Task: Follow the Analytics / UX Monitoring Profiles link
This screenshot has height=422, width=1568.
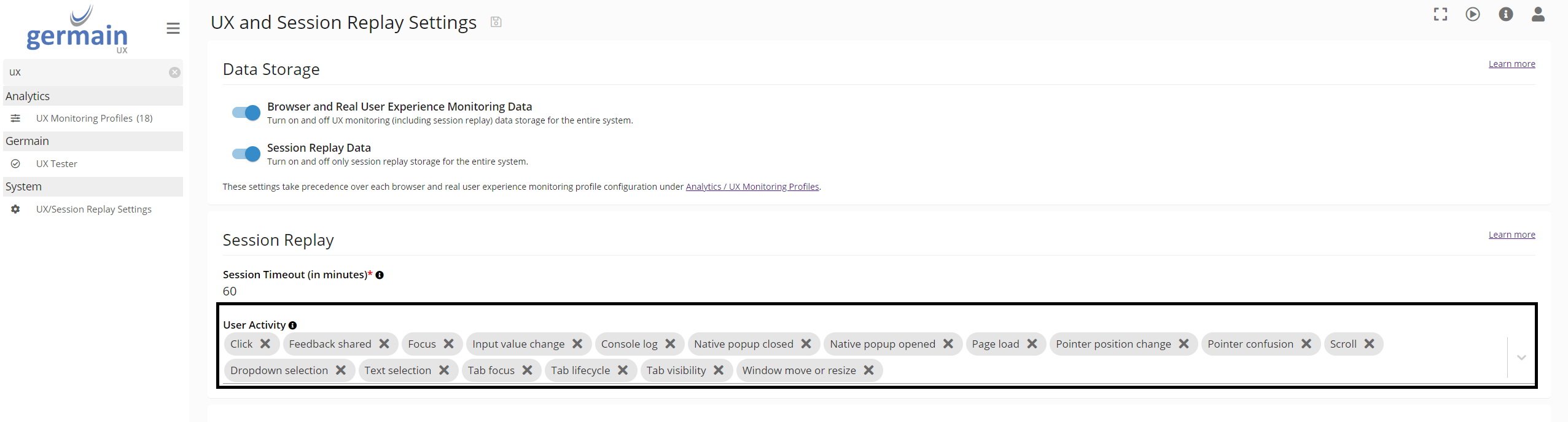Action: (x=752, y=187)
